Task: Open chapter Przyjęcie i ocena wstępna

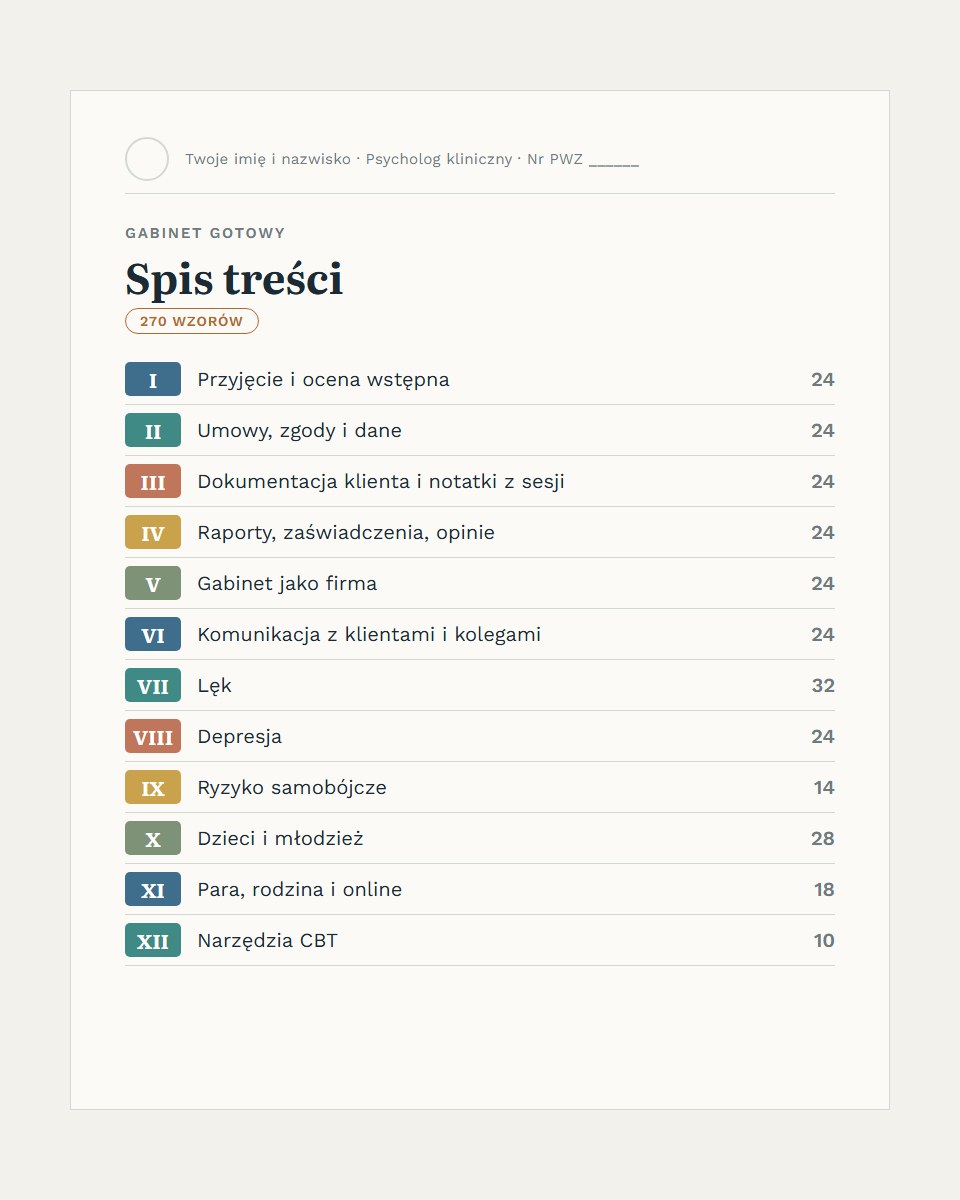Action: (323, 380)
